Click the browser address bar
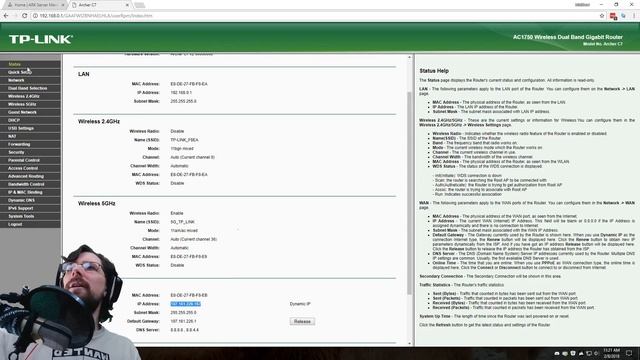 click(x=314, y=16)
